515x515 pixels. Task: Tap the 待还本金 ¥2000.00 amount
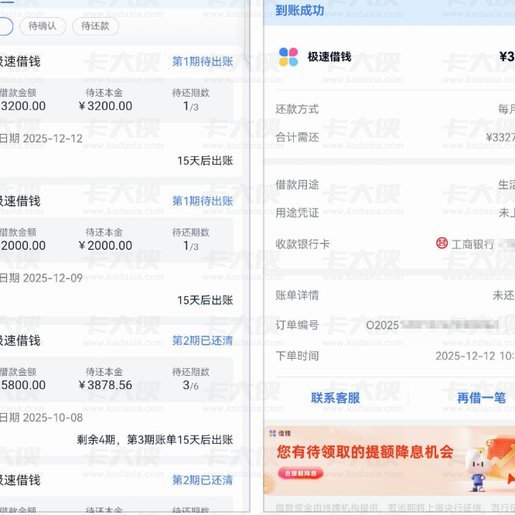pos(105,246)
